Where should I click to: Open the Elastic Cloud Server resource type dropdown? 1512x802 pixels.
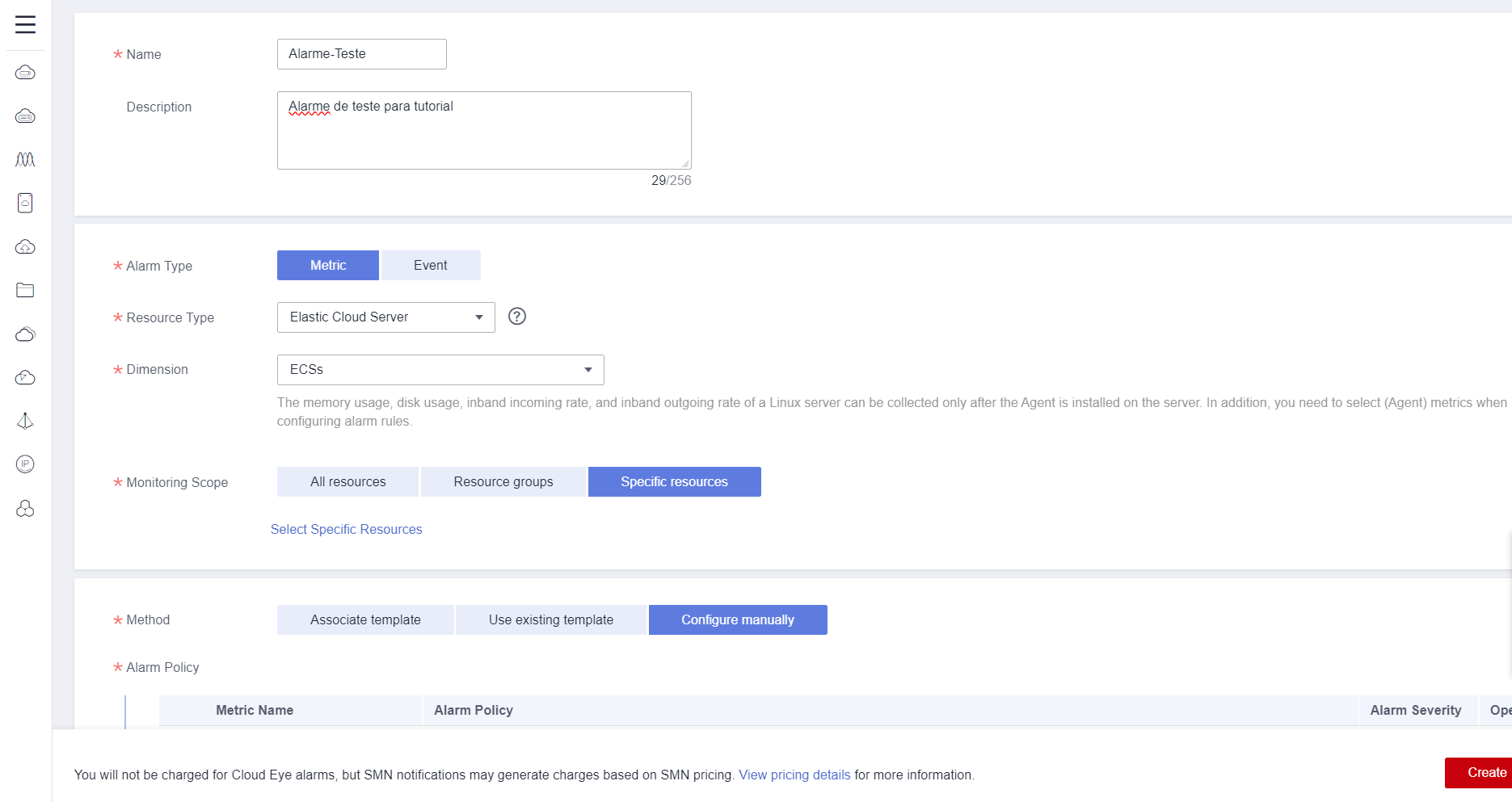[x=385, y=317]
